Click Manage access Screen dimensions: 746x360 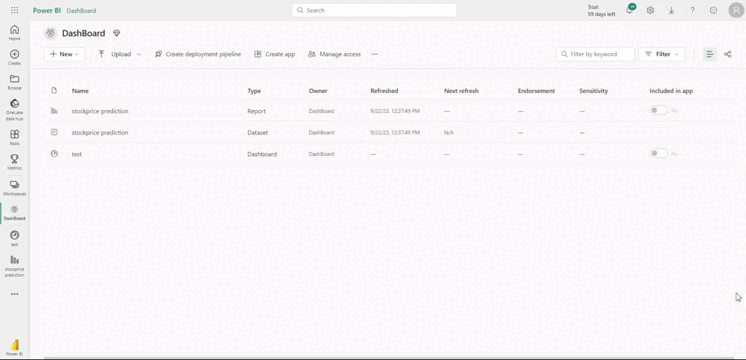pos(334,54)
